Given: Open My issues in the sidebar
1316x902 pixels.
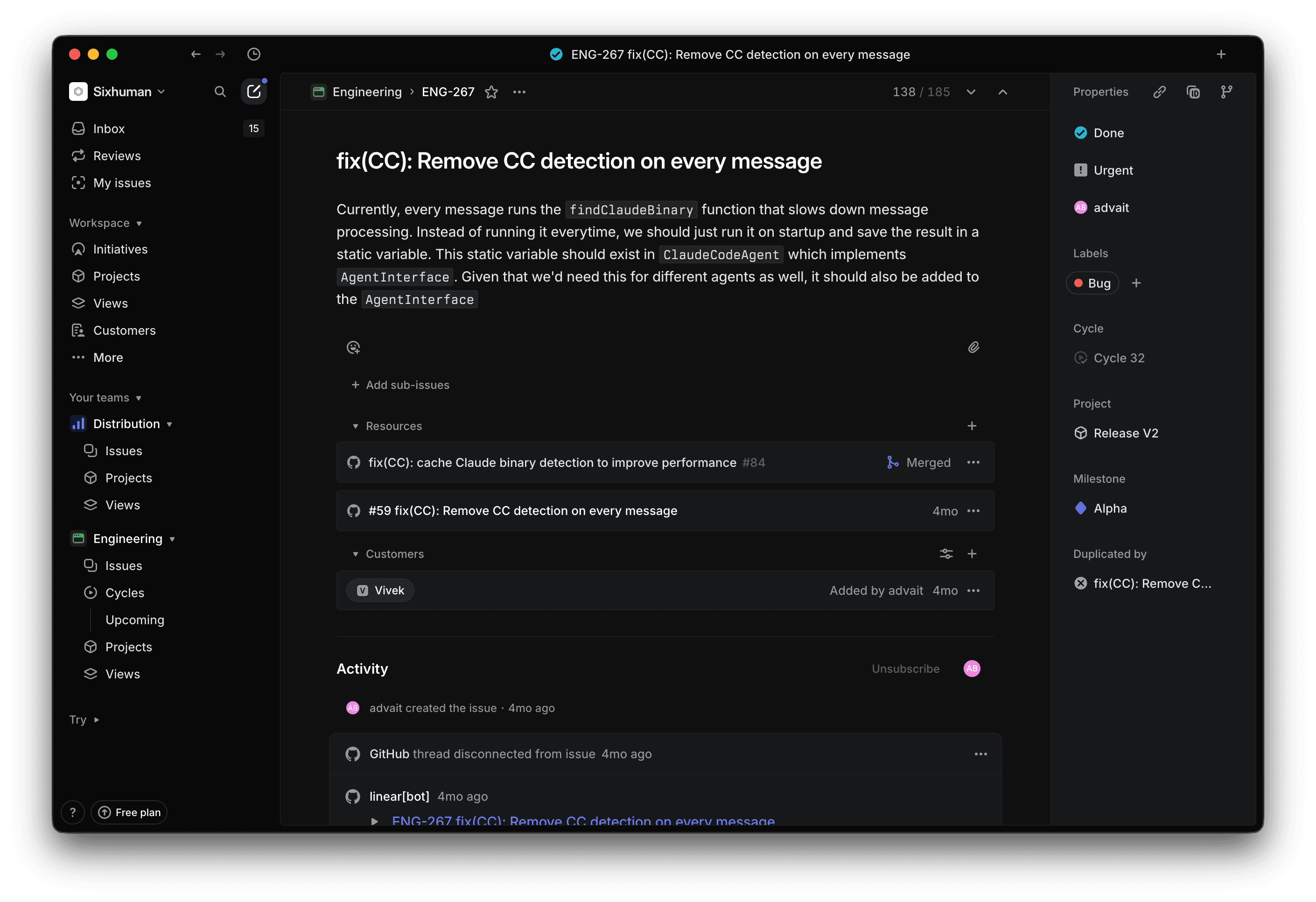Looking at the screenshot, I should click(x=167, y=183).
